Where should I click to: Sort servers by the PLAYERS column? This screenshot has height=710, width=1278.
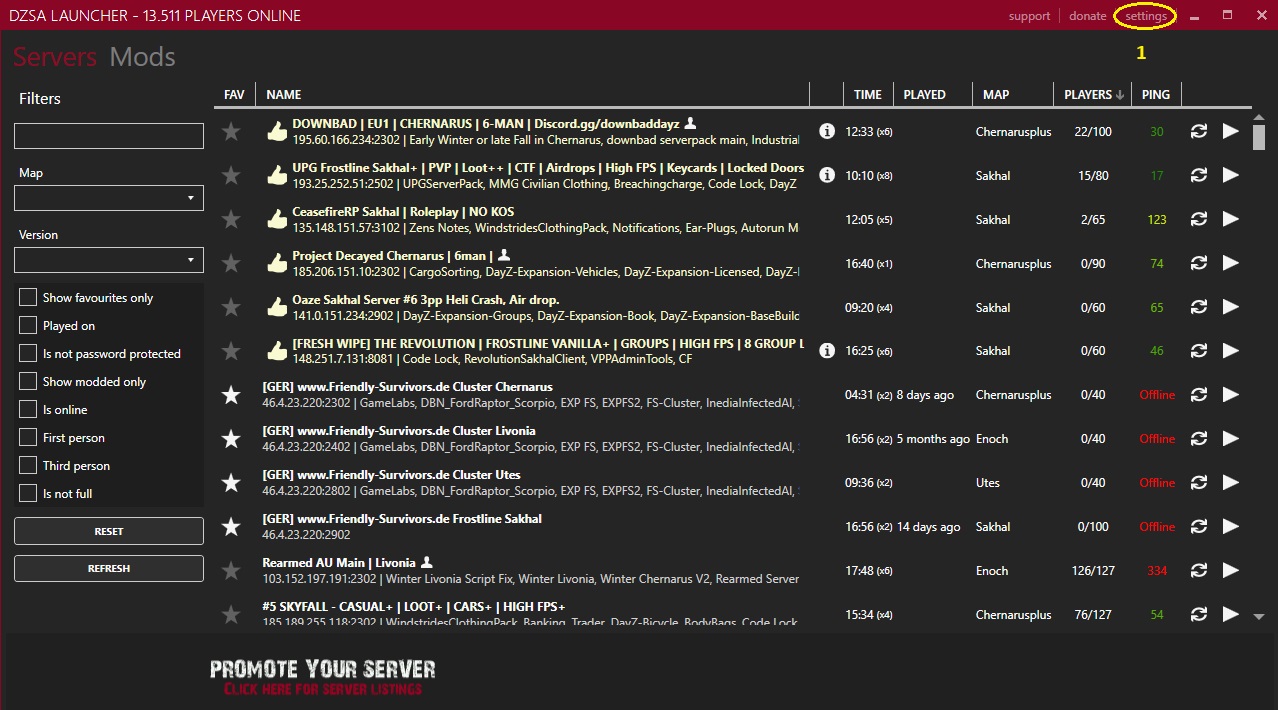1093,94
